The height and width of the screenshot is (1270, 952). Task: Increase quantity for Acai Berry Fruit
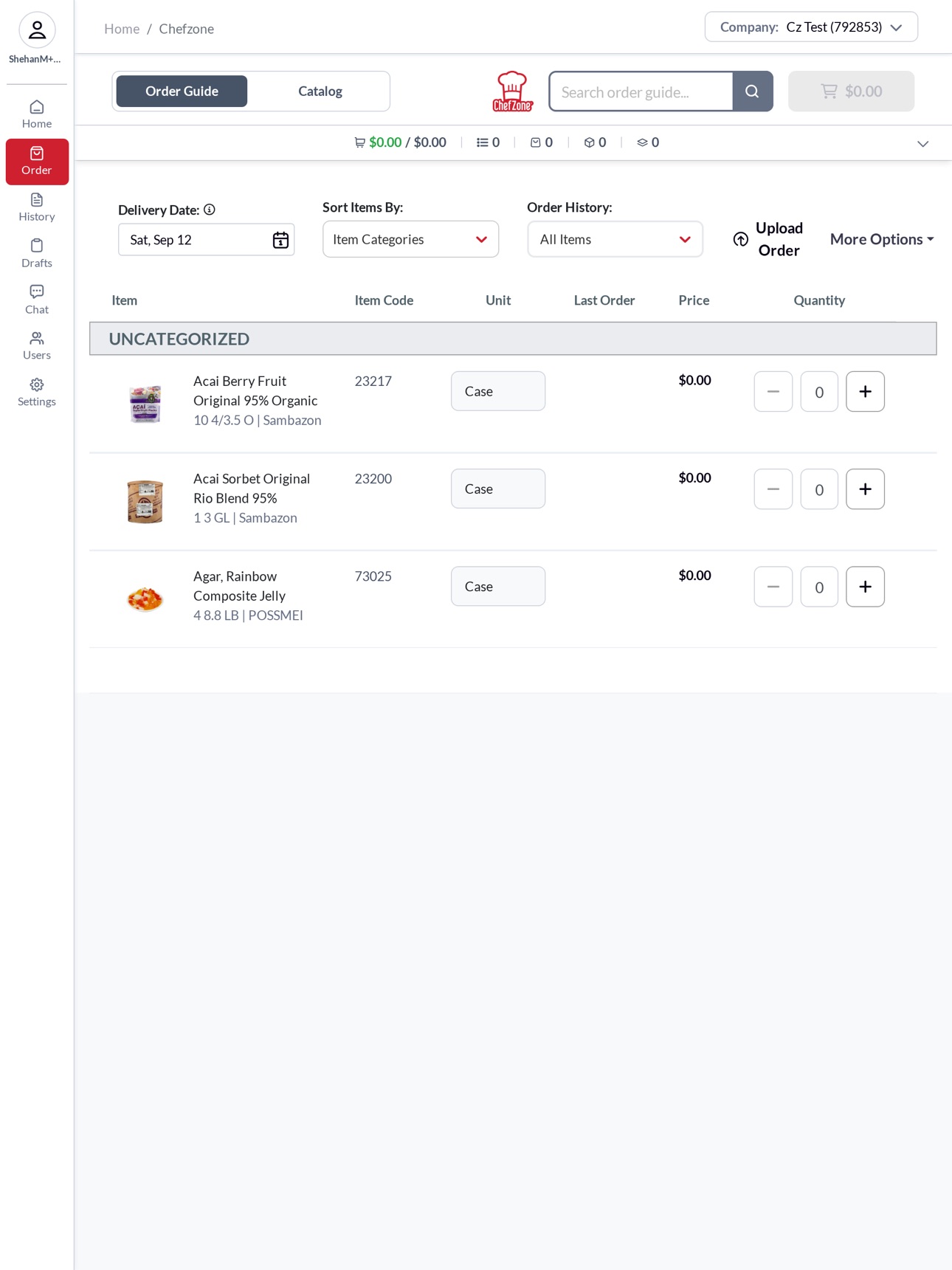[865, 392]
